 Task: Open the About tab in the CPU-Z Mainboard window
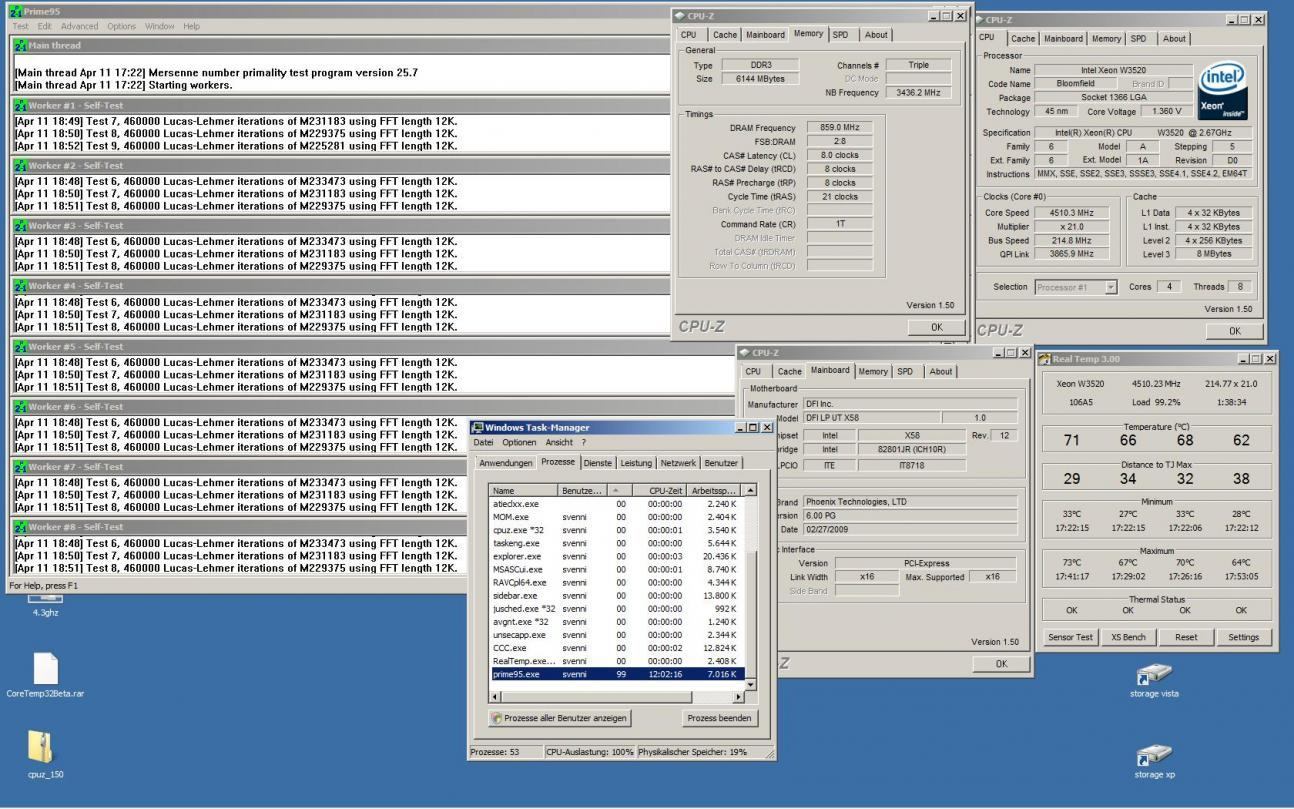(x=941, y=372)
